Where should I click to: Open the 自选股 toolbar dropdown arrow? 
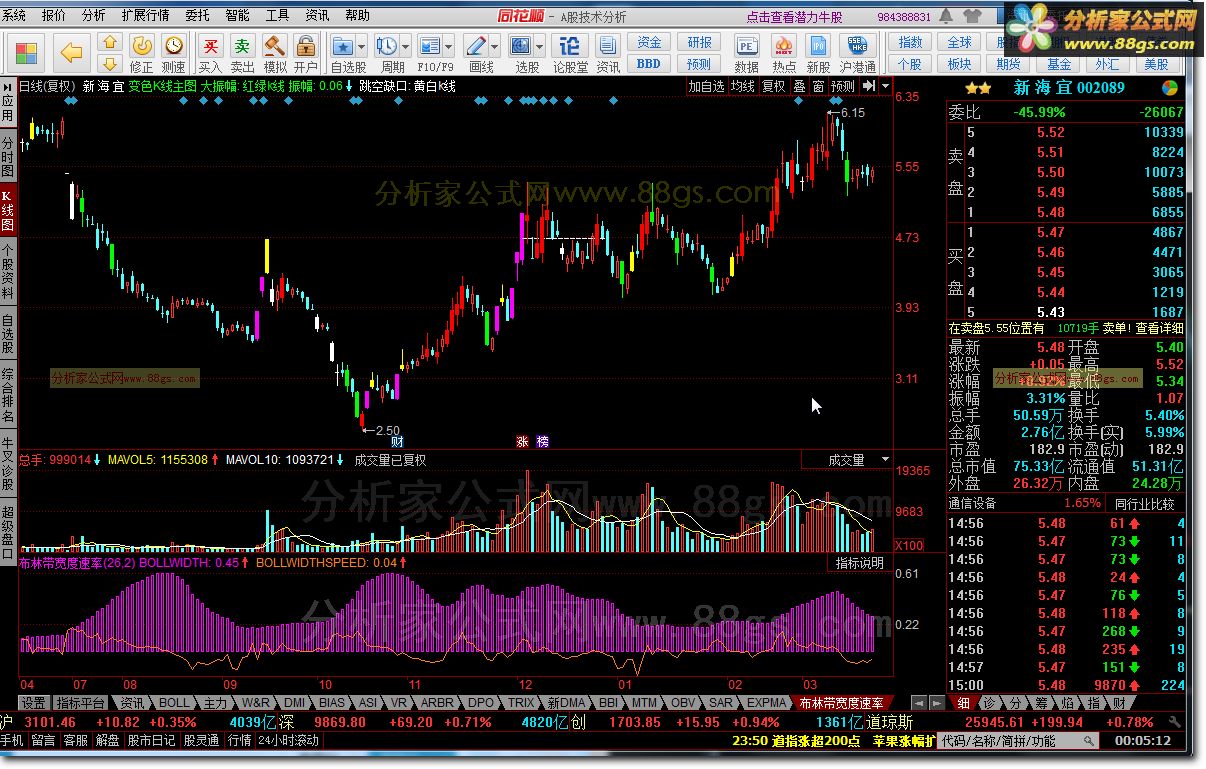tap(363, 46)
